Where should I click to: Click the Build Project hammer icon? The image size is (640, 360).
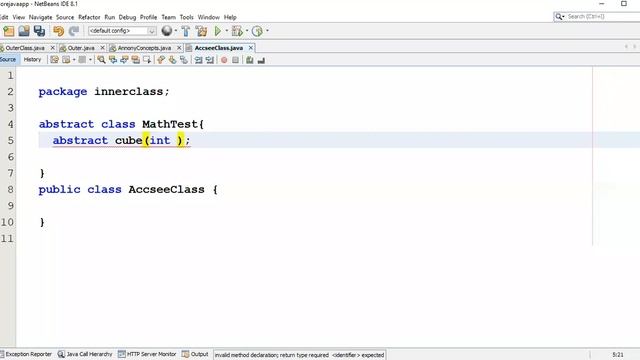point(186,31)
